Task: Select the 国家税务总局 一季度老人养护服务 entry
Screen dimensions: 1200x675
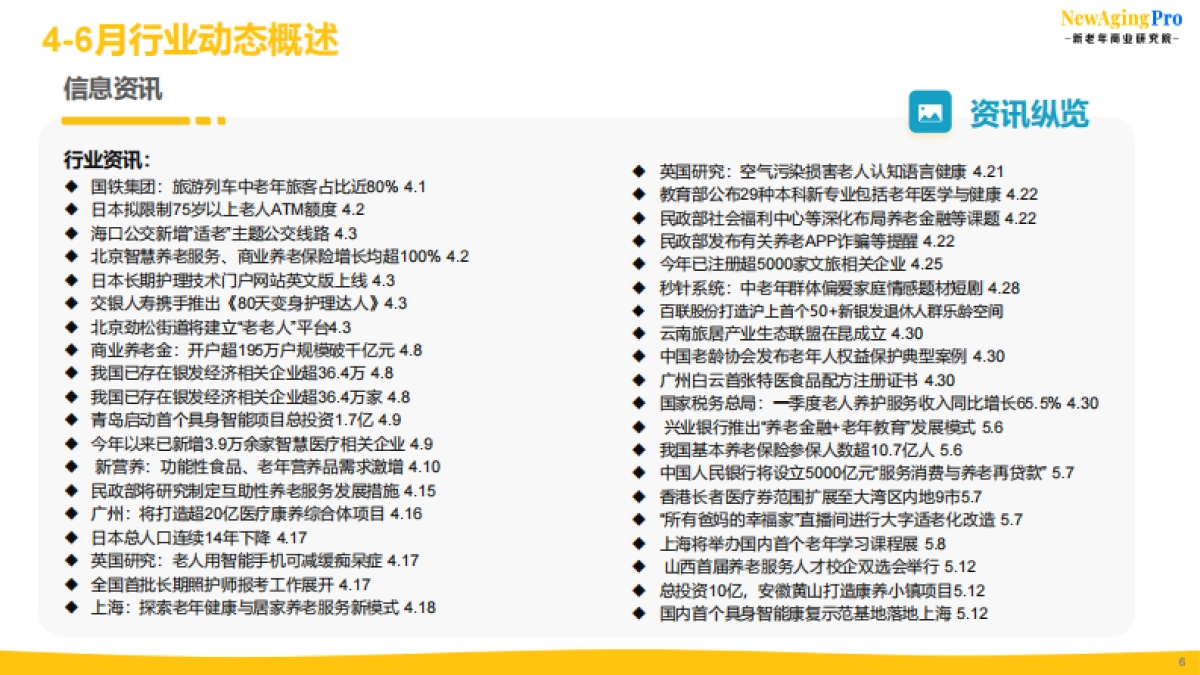Action: [x=878, y=403]
